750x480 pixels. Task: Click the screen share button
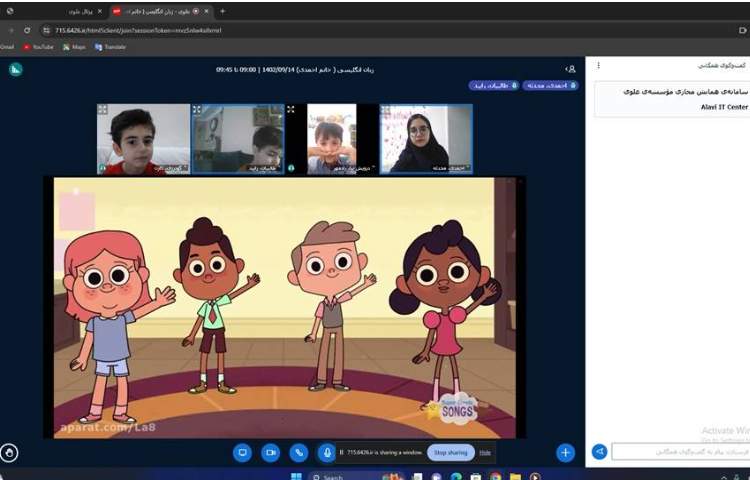coord(242,452)
